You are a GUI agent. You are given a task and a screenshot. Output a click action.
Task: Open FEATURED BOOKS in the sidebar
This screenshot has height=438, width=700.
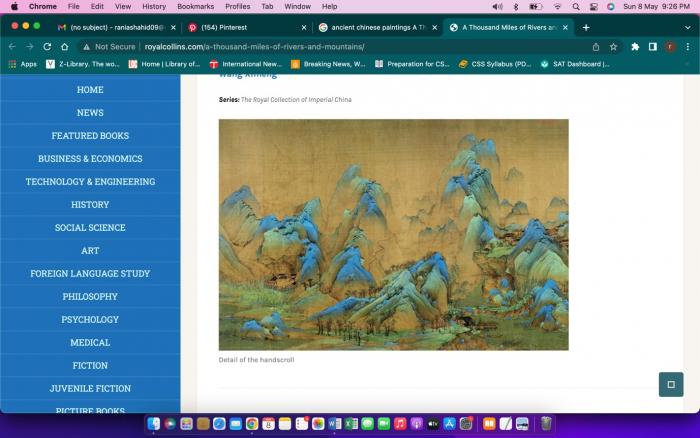pyautogui.click(x=90, y=136)
